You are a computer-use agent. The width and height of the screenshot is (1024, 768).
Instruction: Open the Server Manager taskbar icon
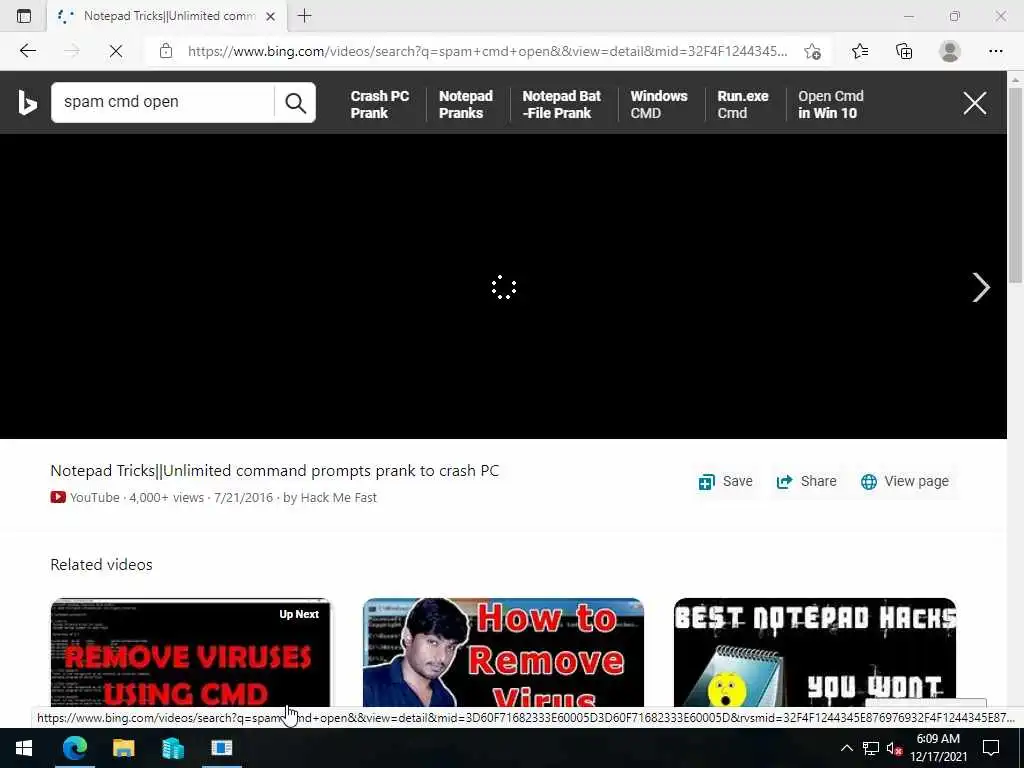tap(172, 748)
